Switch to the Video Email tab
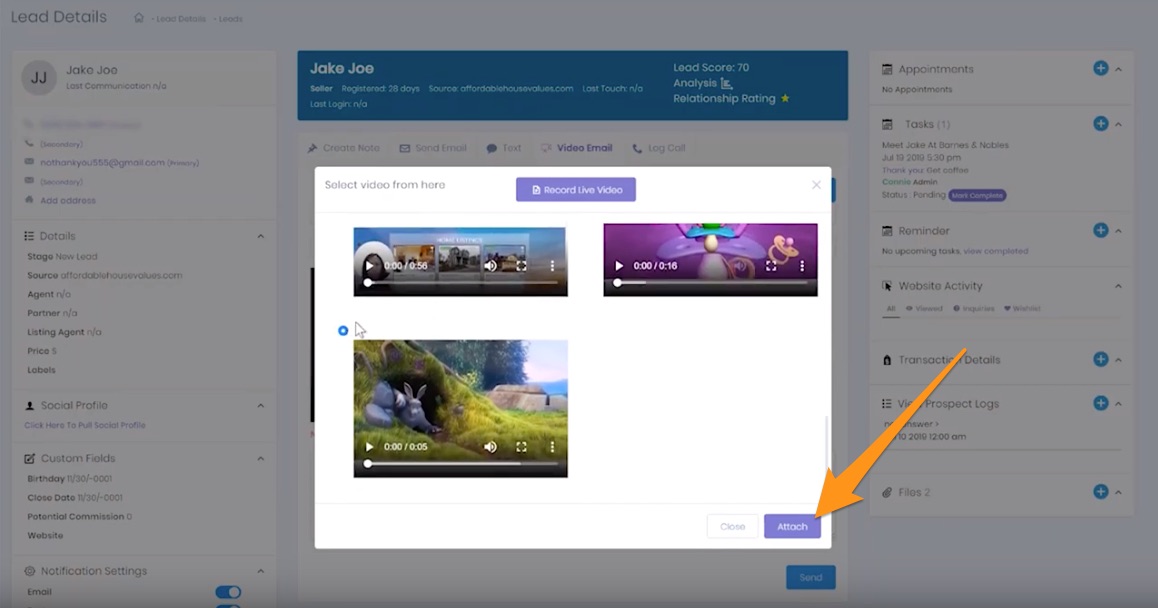The width and height of the screenshot is (1158, 608). point(577,148)
